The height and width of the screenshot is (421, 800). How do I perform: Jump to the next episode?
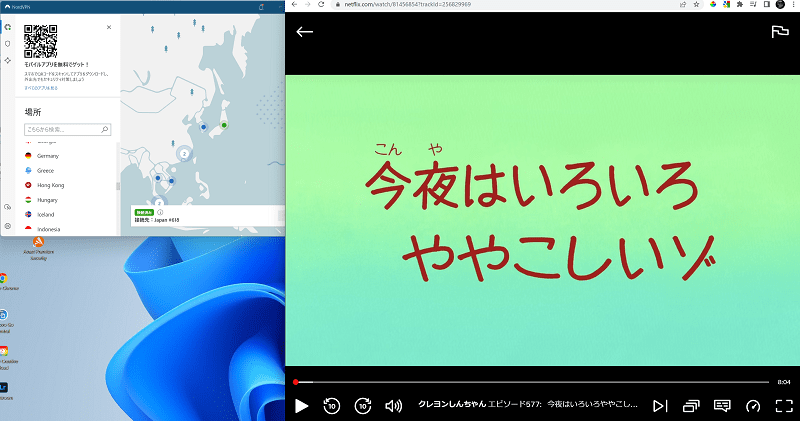pos(660,406)
